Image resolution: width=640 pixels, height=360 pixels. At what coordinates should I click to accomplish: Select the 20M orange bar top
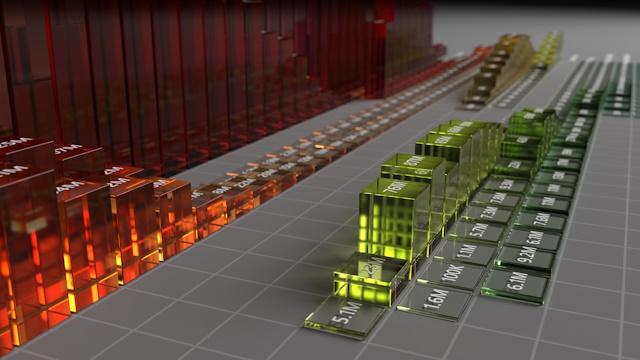coord(267,174)
